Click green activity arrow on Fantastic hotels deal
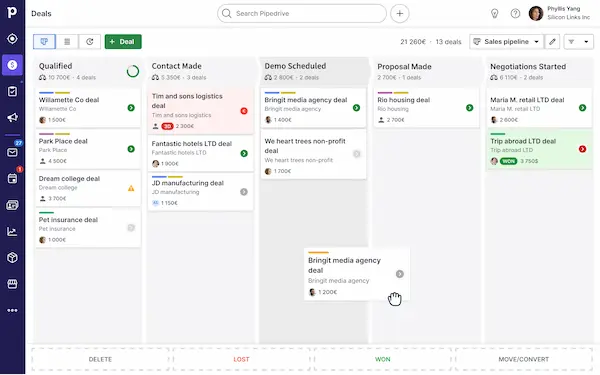The width and height of the screenshot is (600, 375). pos(244,153)
